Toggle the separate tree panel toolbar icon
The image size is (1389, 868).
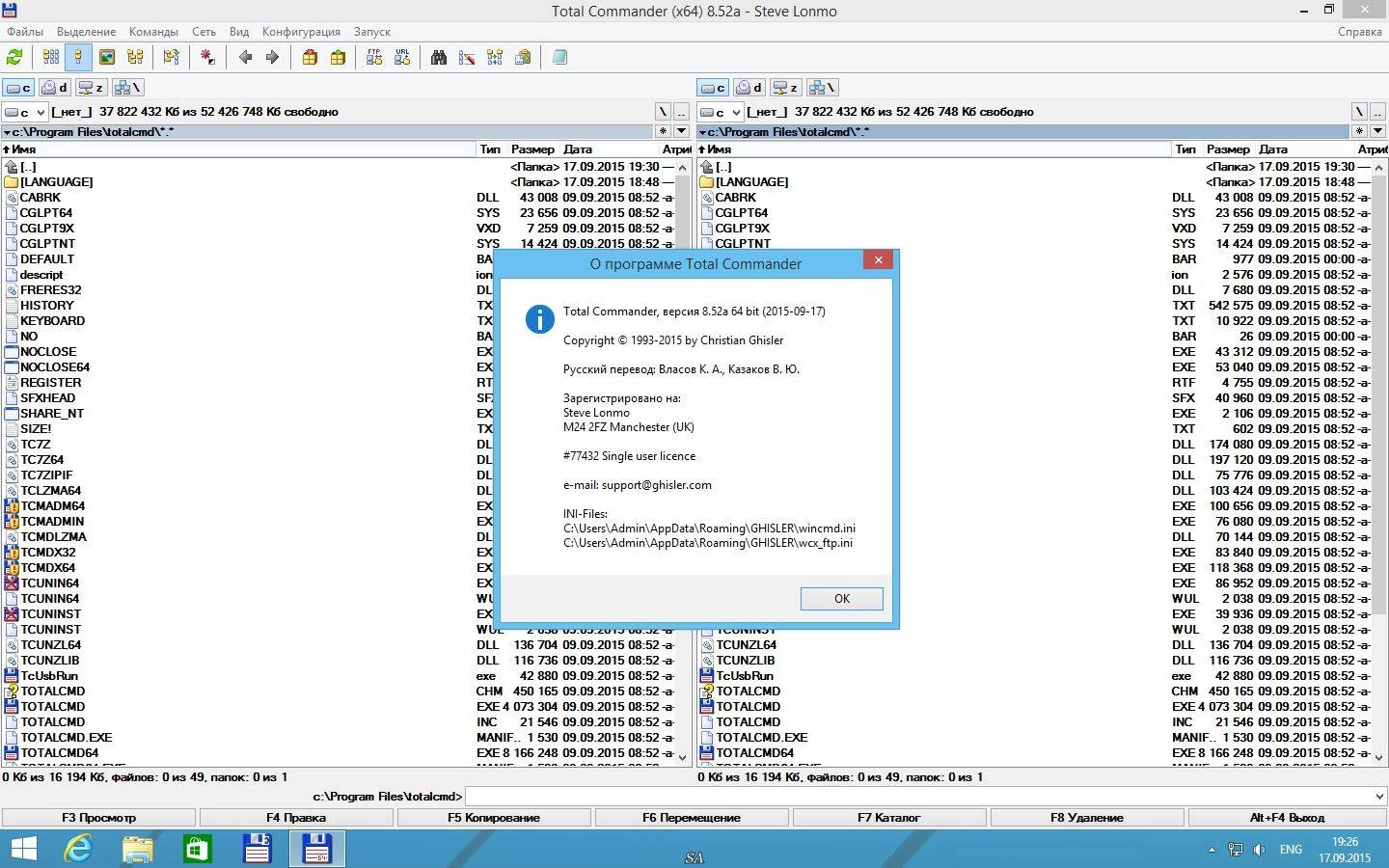pyautogui.click(x=171, y=58)
